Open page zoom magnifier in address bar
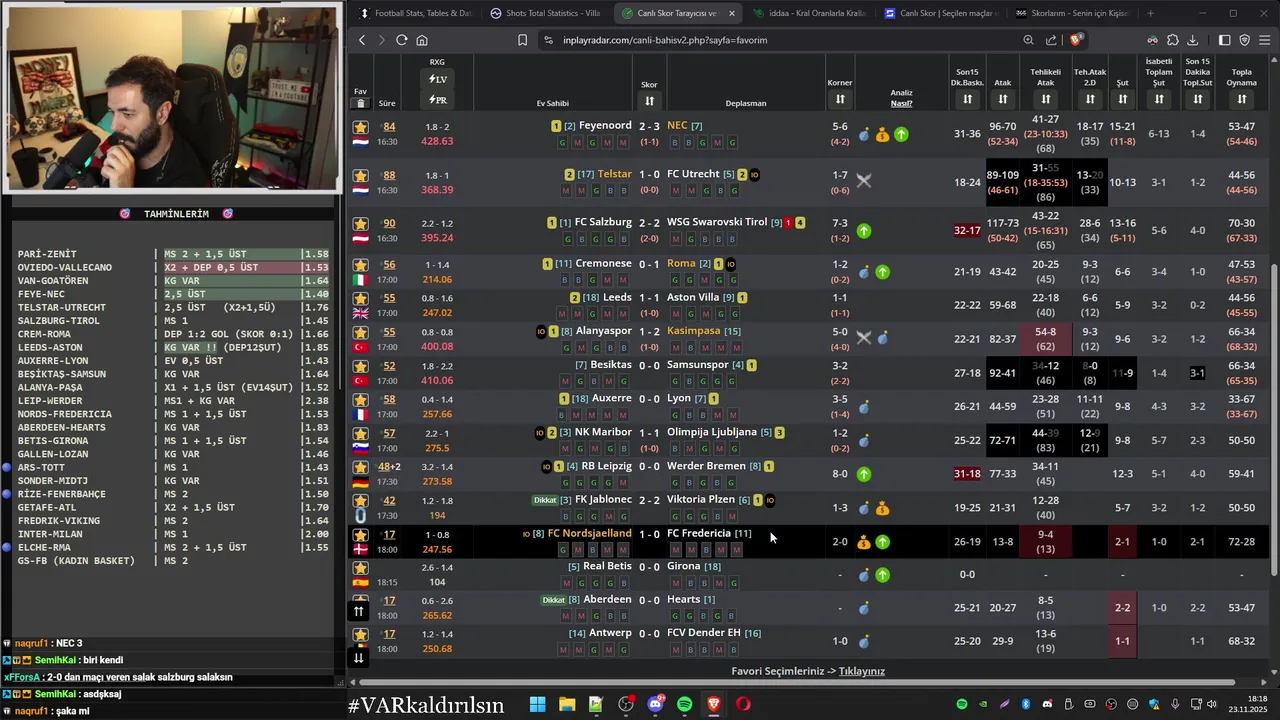The width and height of the screenshot is (1280, 720). pyautogui.click(x=1028, y=40)
